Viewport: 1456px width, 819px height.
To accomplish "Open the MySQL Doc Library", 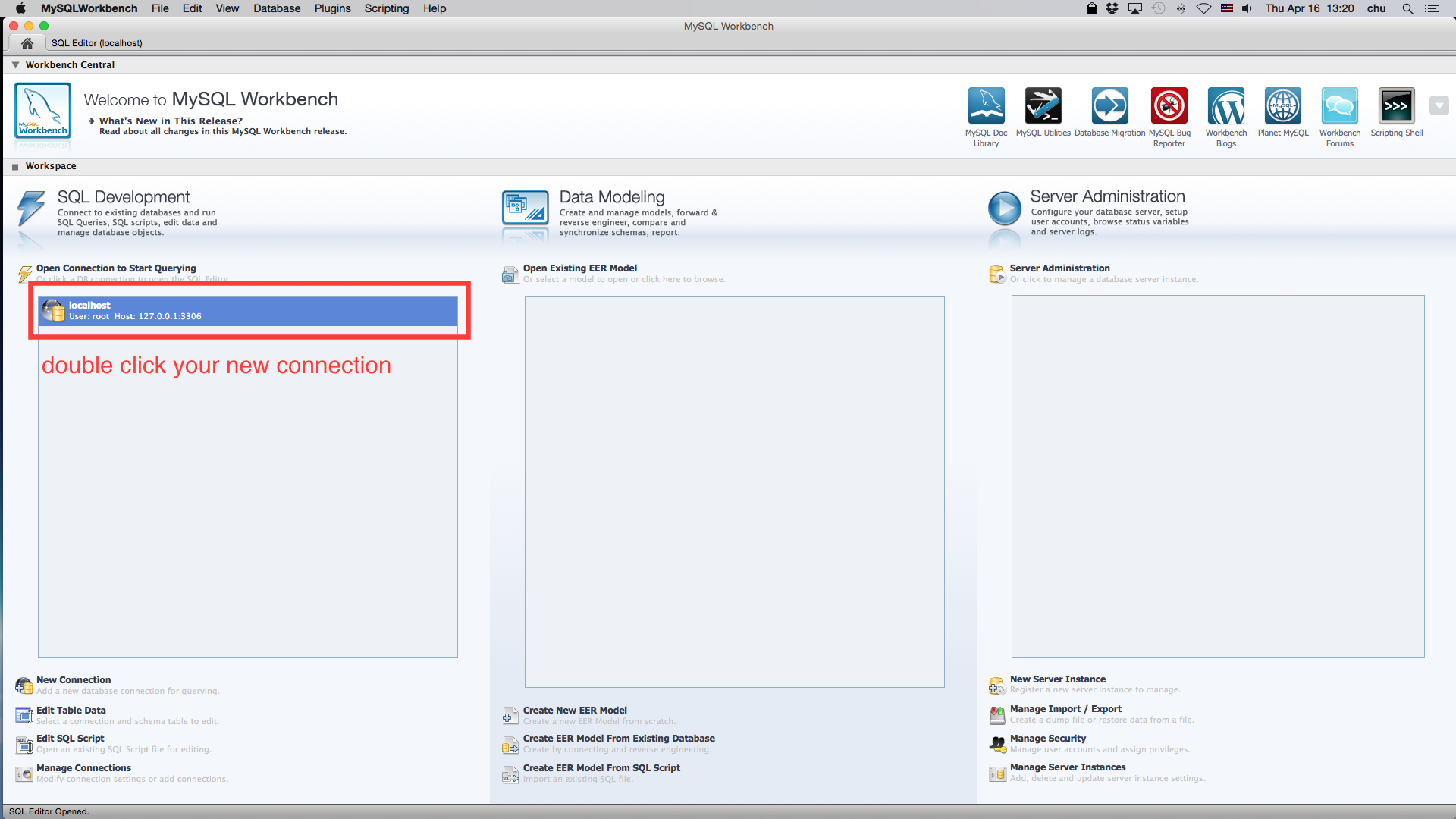I will point(985,106).
